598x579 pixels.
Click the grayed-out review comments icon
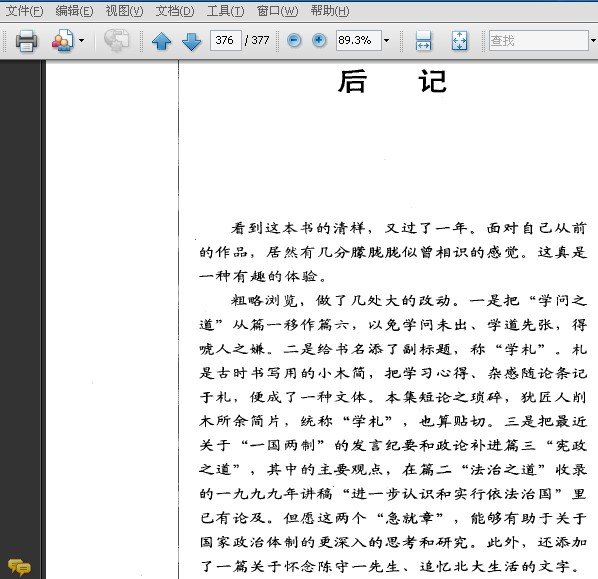[117, 40]
